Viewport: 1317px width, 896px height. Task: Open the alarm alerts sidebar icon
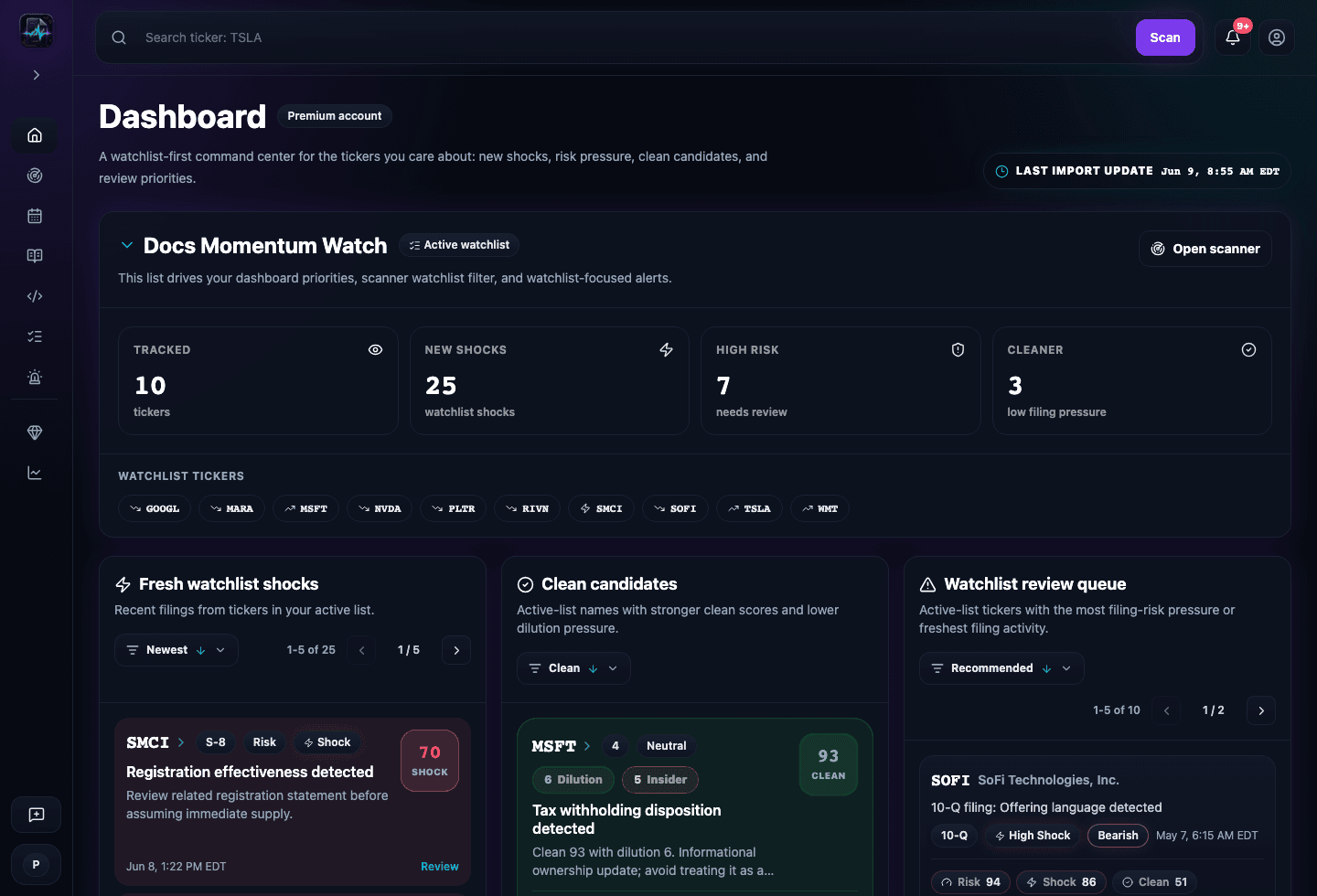pos(35,377)
